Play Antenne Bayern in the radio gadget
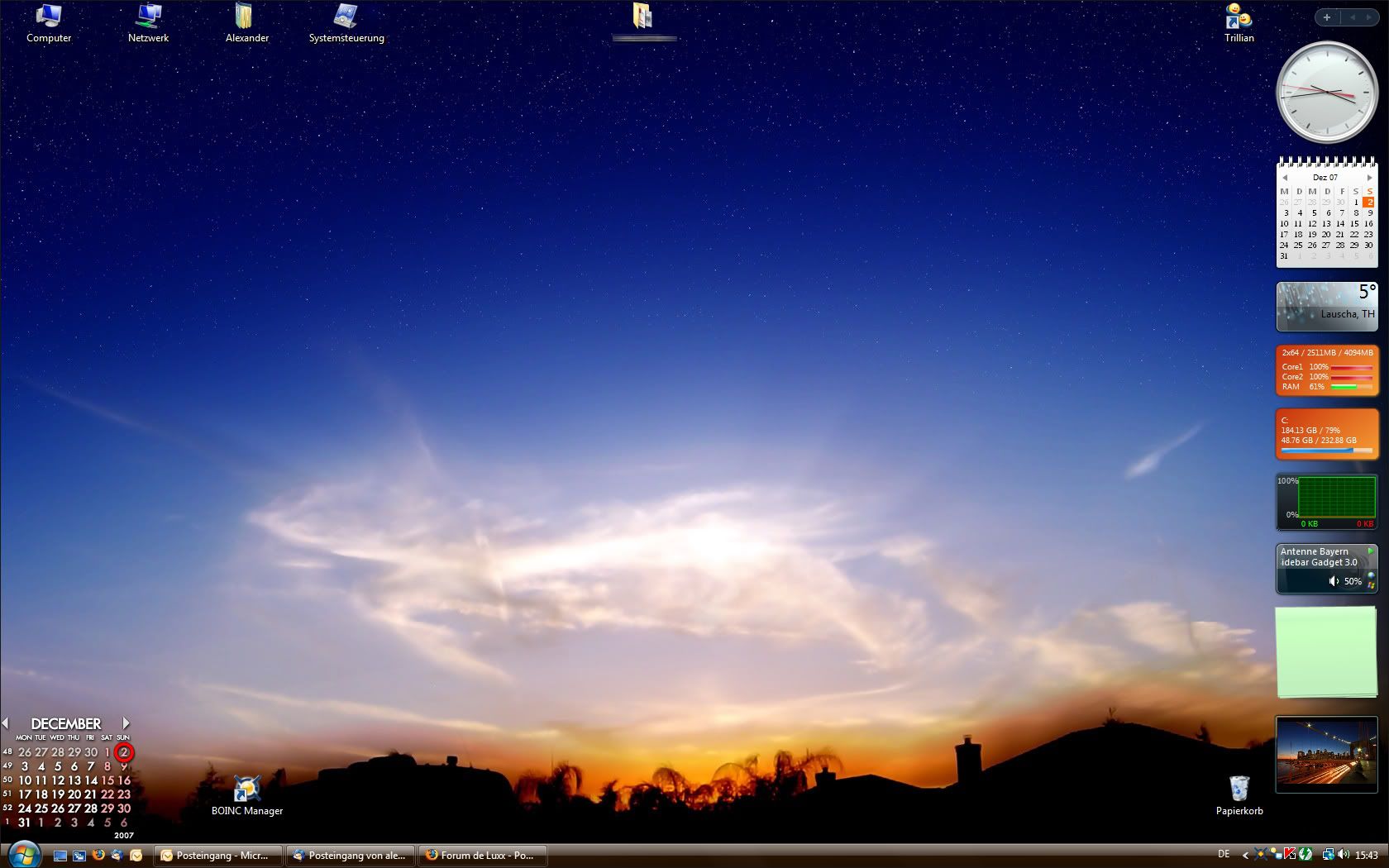The height and width of the screenshot is (868, 1389). click(1370, 551)
